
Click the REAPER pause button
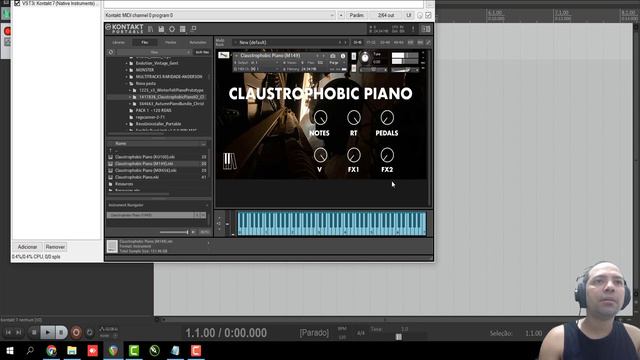(x=61, y=333)
